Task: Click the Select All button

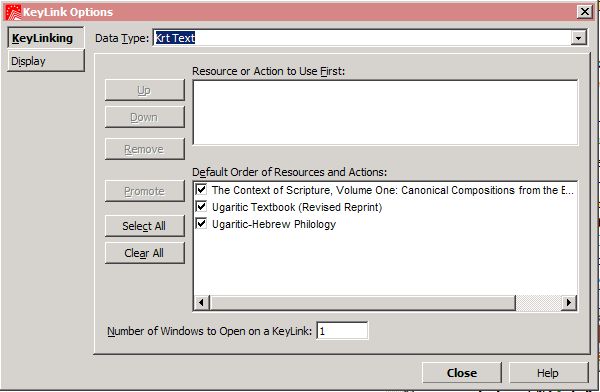Action: (x=144, y=226)
